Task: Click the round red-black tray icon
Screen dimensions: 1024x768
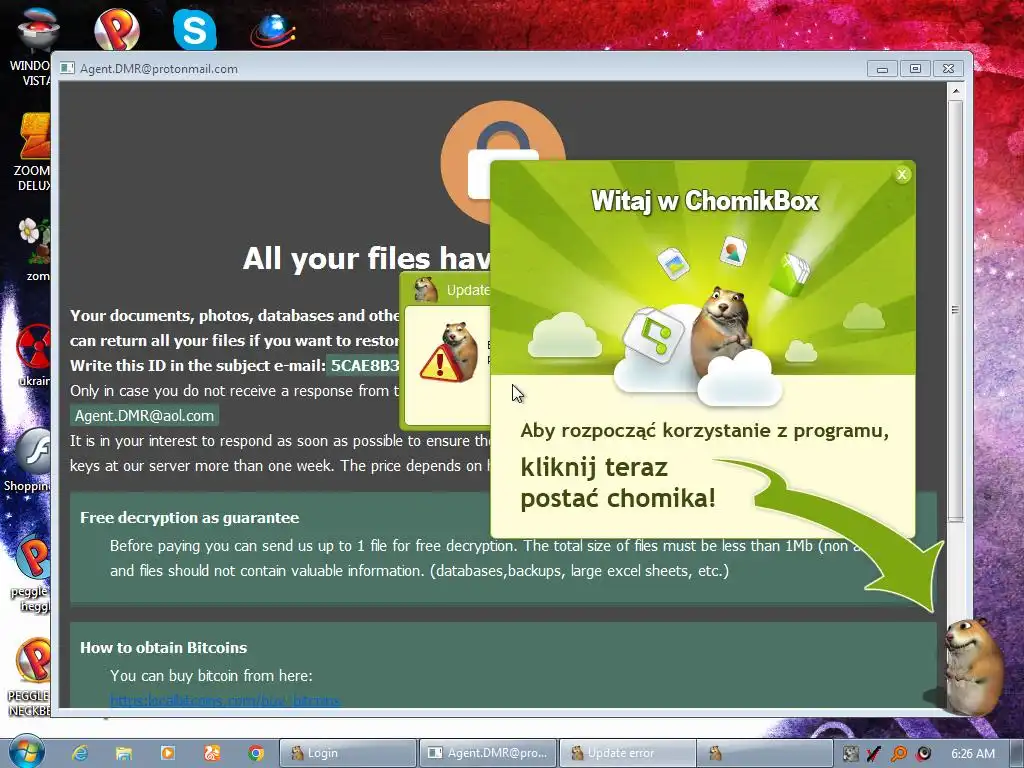Action: click(923, 754)
